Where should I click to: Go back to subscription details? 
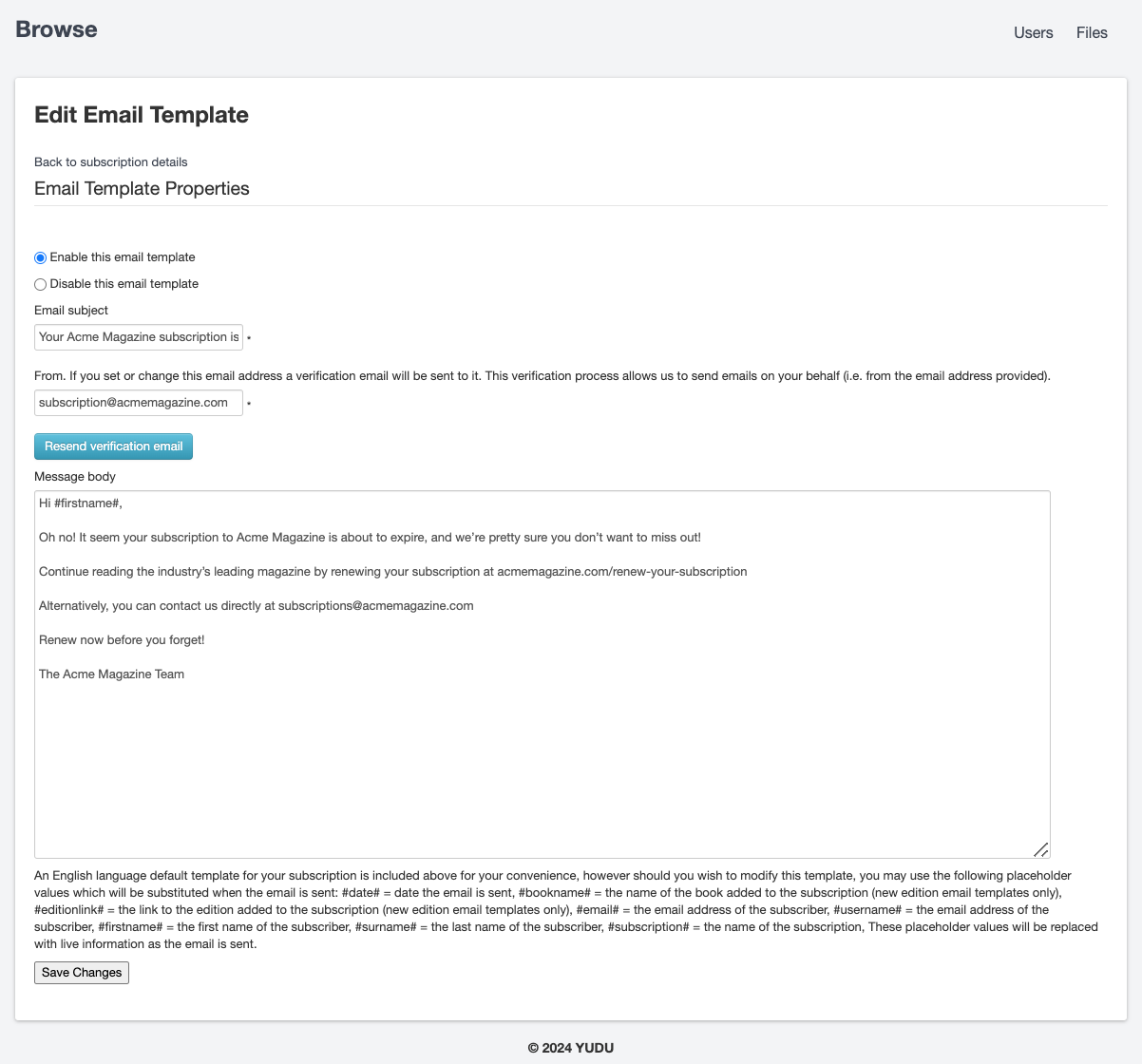pyautogui.click(x=110, y=161)
